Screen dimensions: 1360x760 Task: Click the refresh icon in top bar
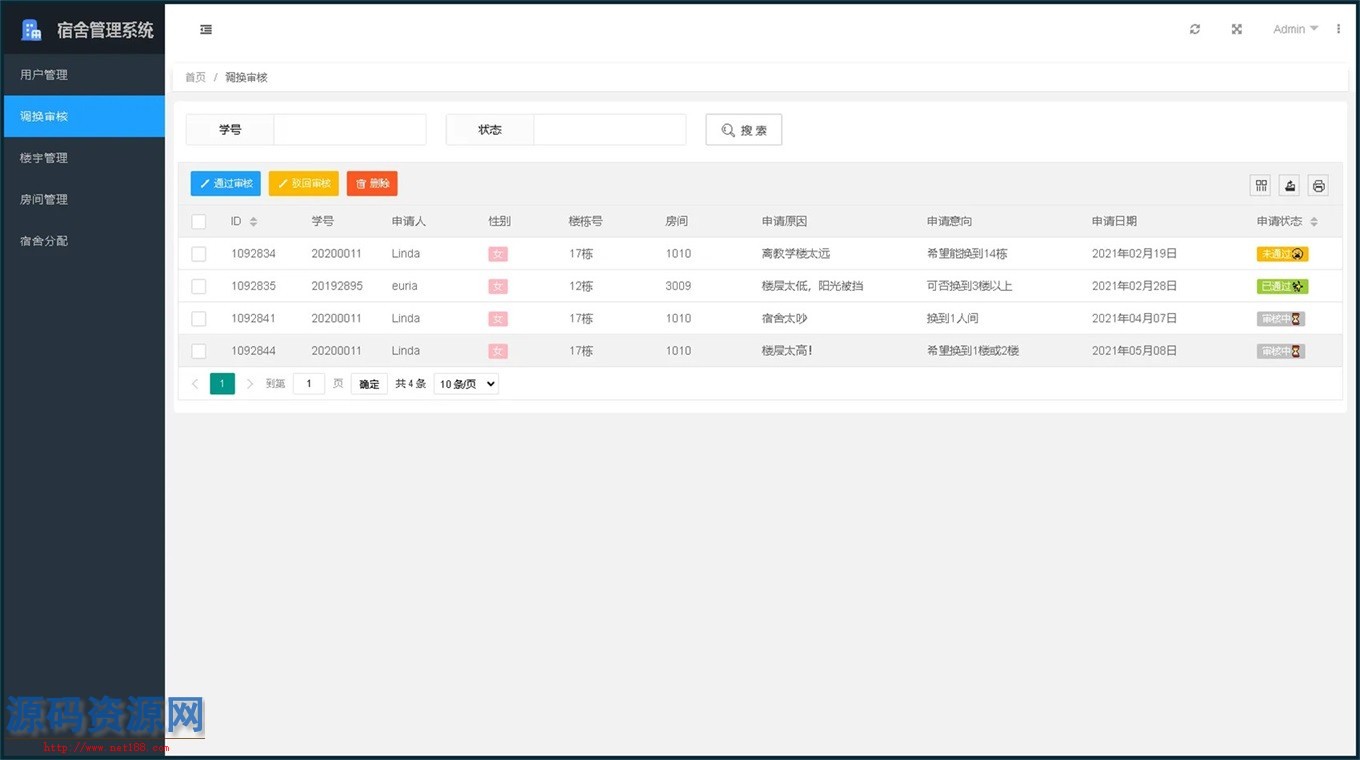1195,30
